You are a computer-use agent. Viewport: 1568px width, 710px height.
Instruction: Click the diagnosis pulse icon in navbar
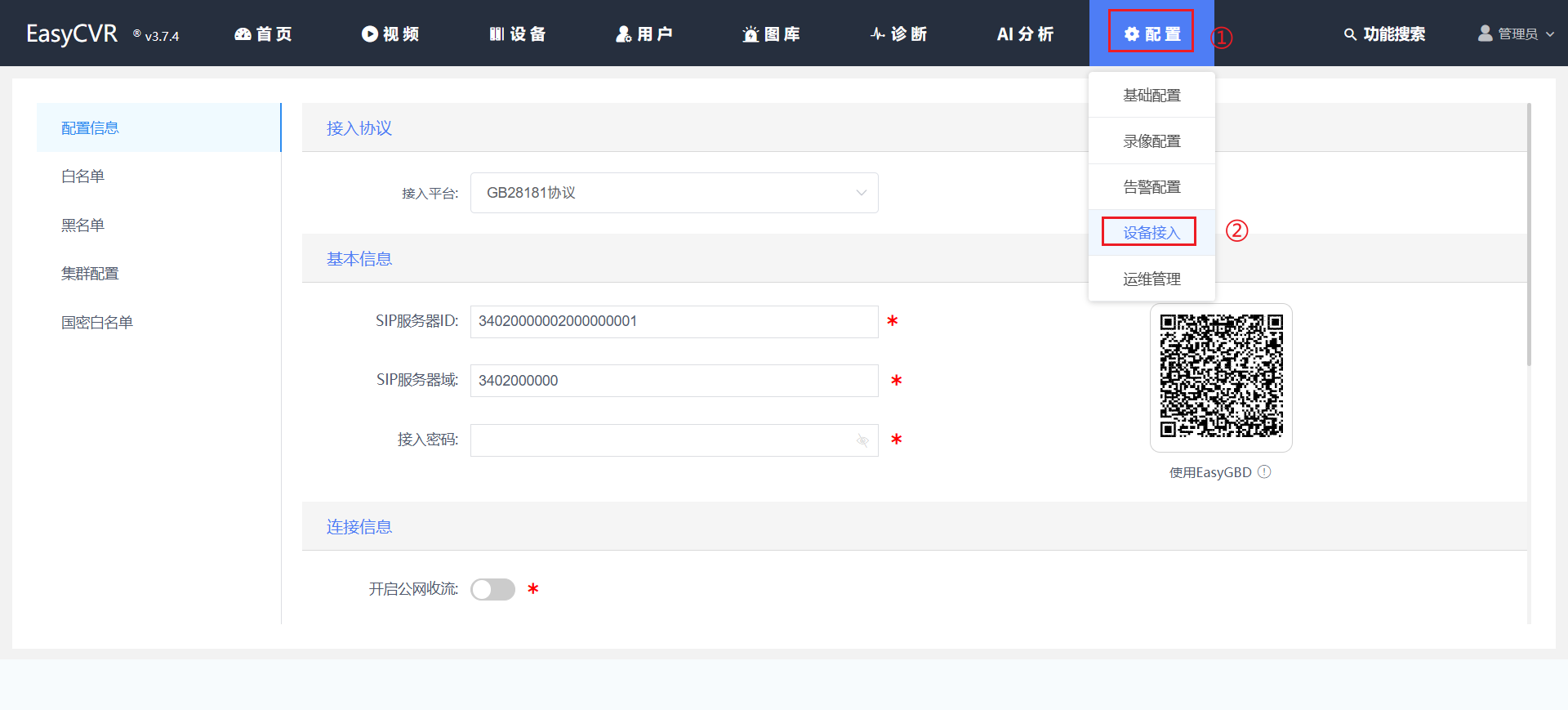point(878,34)
